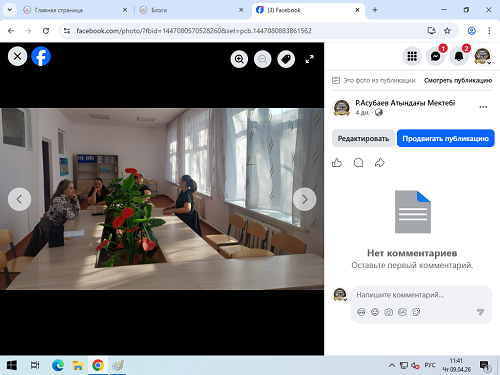Screen dimensions: 500x375
Task: Open account profile menu at top right
Action: tap(482, 56)
